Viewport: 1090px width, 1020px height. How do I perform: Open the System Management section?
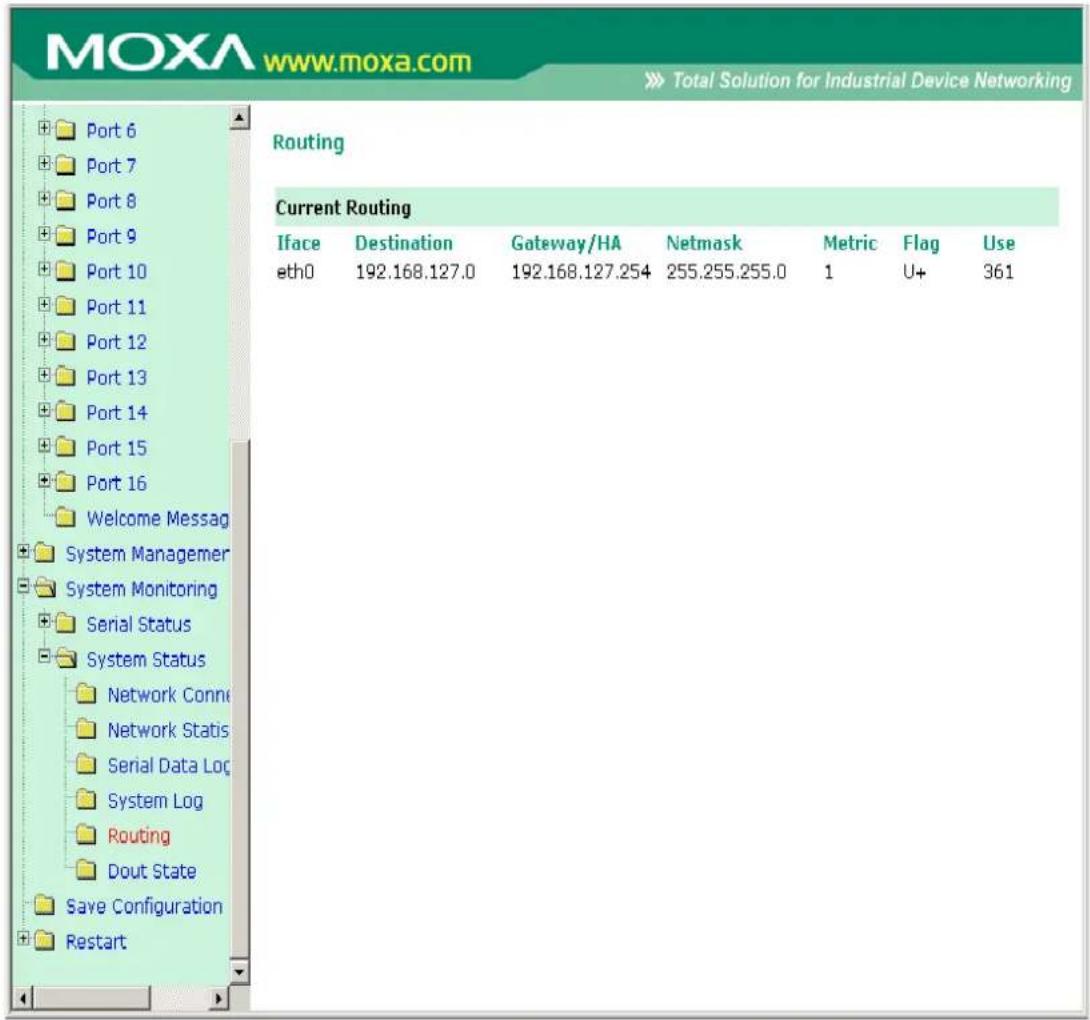147,554
